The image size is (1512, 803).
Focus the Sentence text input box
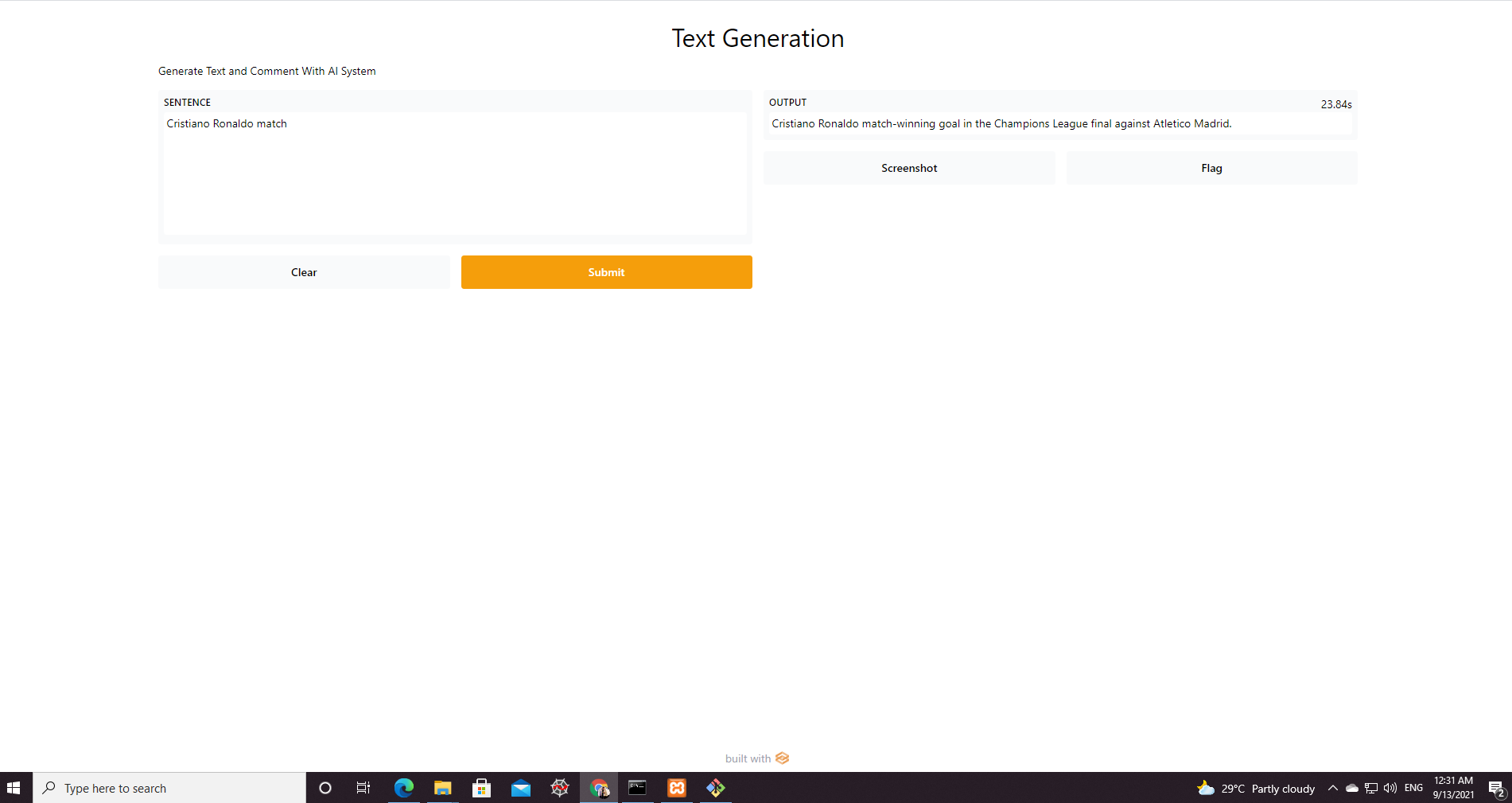[x=455, y=173]
